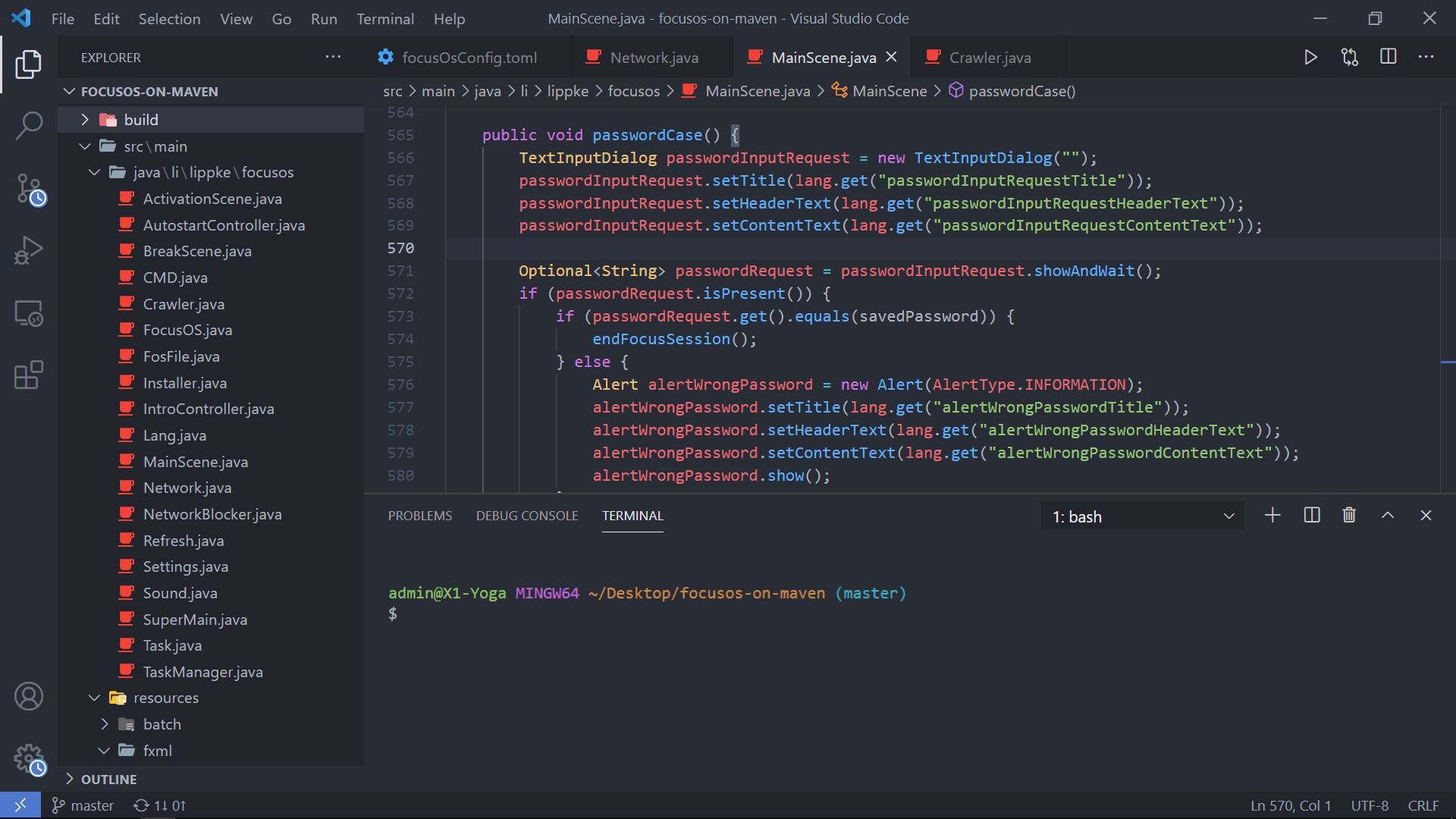The image size is (1456, 819).
Task: Create a new terminal with plus icon
Action: click(x=1273, y=516)
